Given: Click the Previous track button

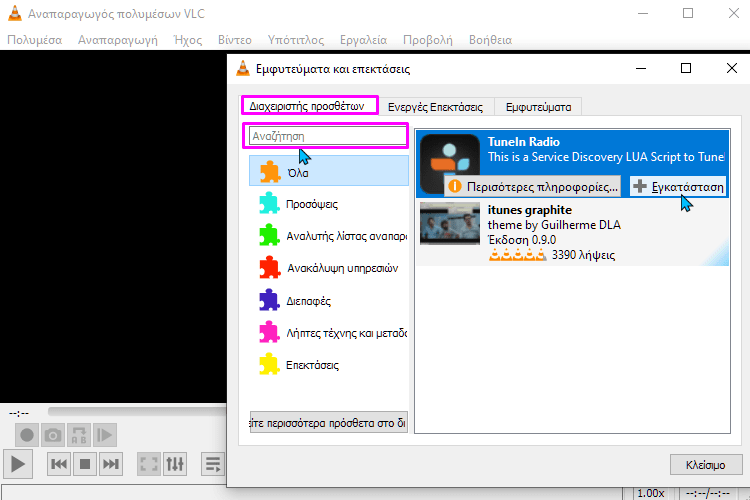Looking at the screenshot, I should point(59,464).
